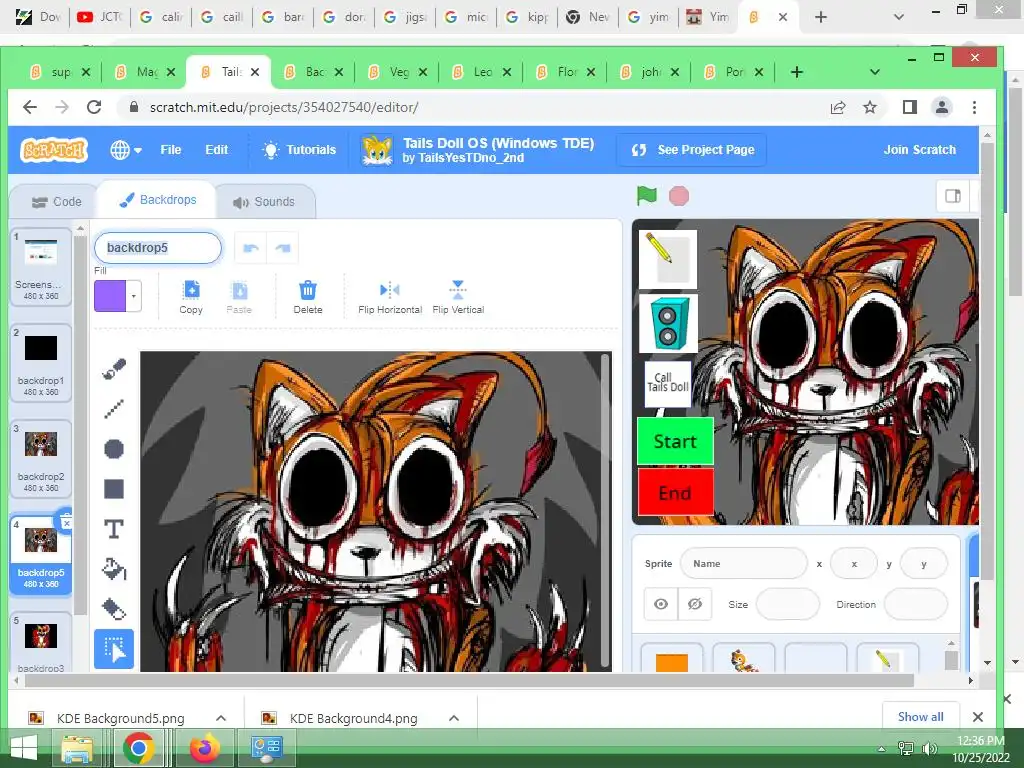1024x768 pixels.
Task: Select the Line tool
Action: (x=114, y=409)
